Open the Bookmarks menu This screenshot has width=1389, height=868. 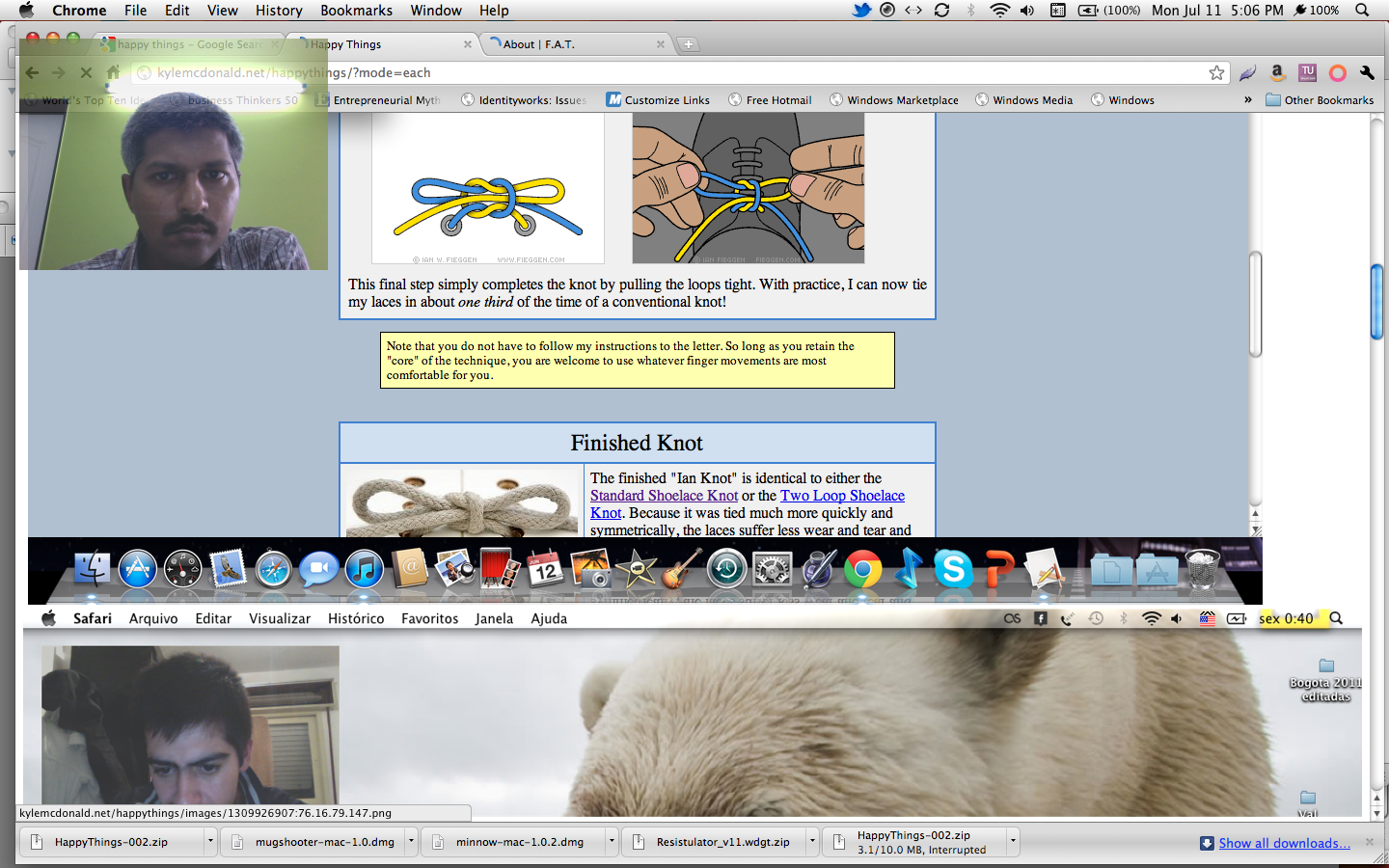[x=356, y=10]
